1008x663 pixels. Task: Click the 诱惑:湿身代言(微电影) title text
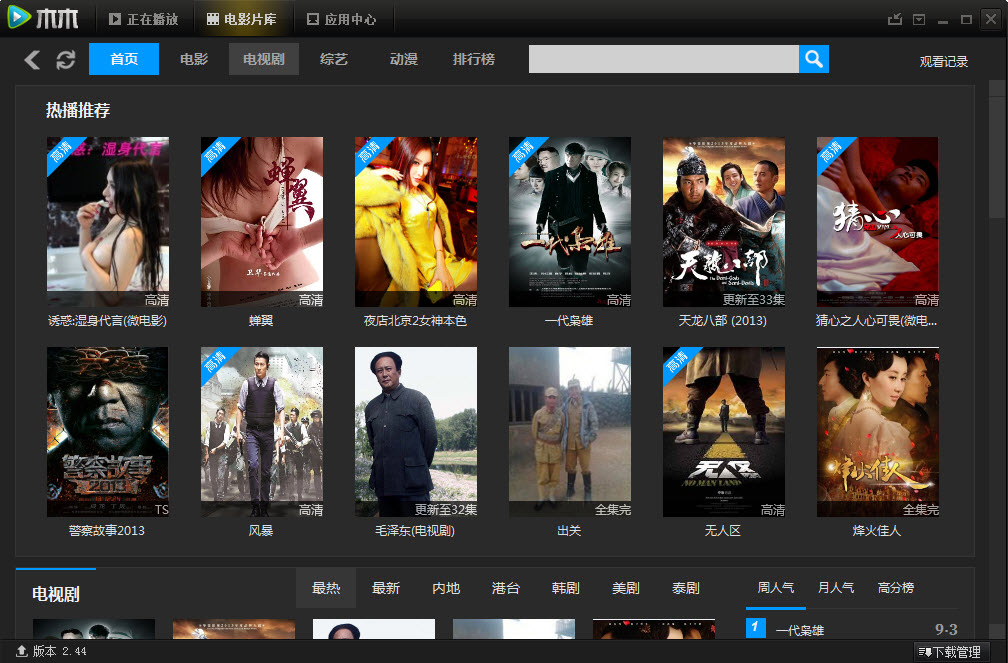pos(107,320)
